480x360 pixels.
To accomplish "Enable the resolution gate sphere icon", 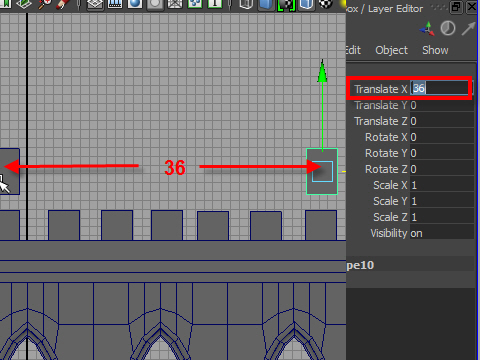I will pyautogui.click(x=135, y=4).
